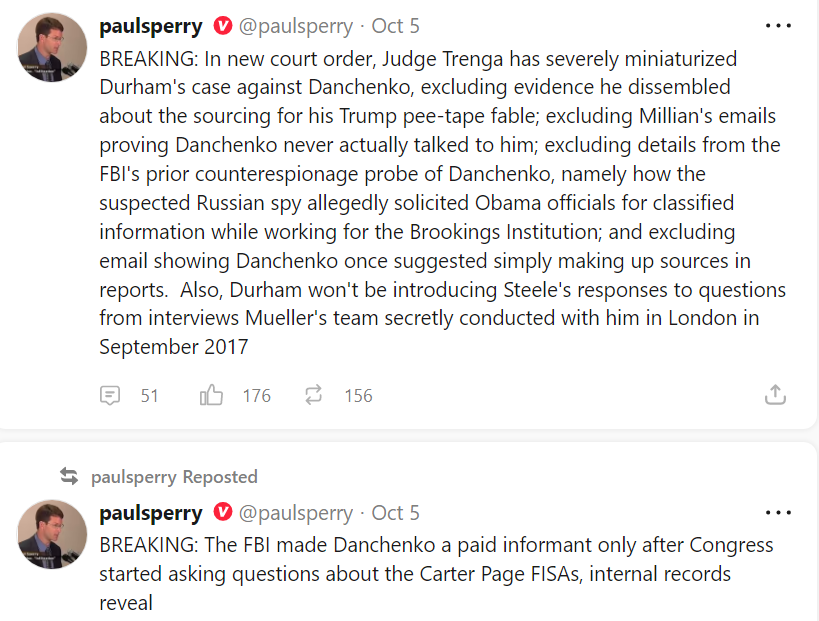The image size is (819, 621).
Task: Open paulsperry display name on second post
Action: tap(151, 513)
